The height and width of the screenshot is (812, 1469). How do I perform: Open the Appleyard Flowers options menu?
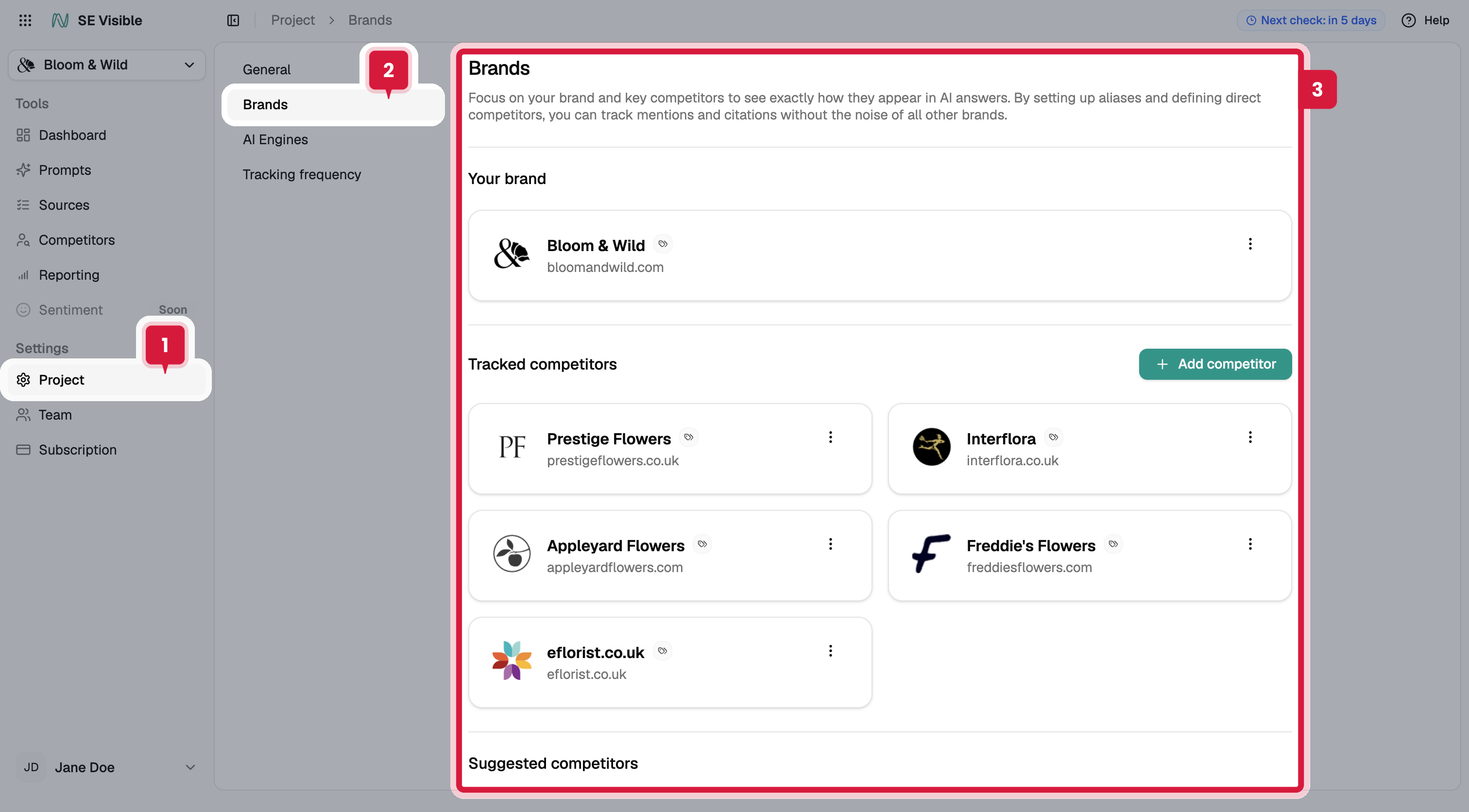point(830,544)
